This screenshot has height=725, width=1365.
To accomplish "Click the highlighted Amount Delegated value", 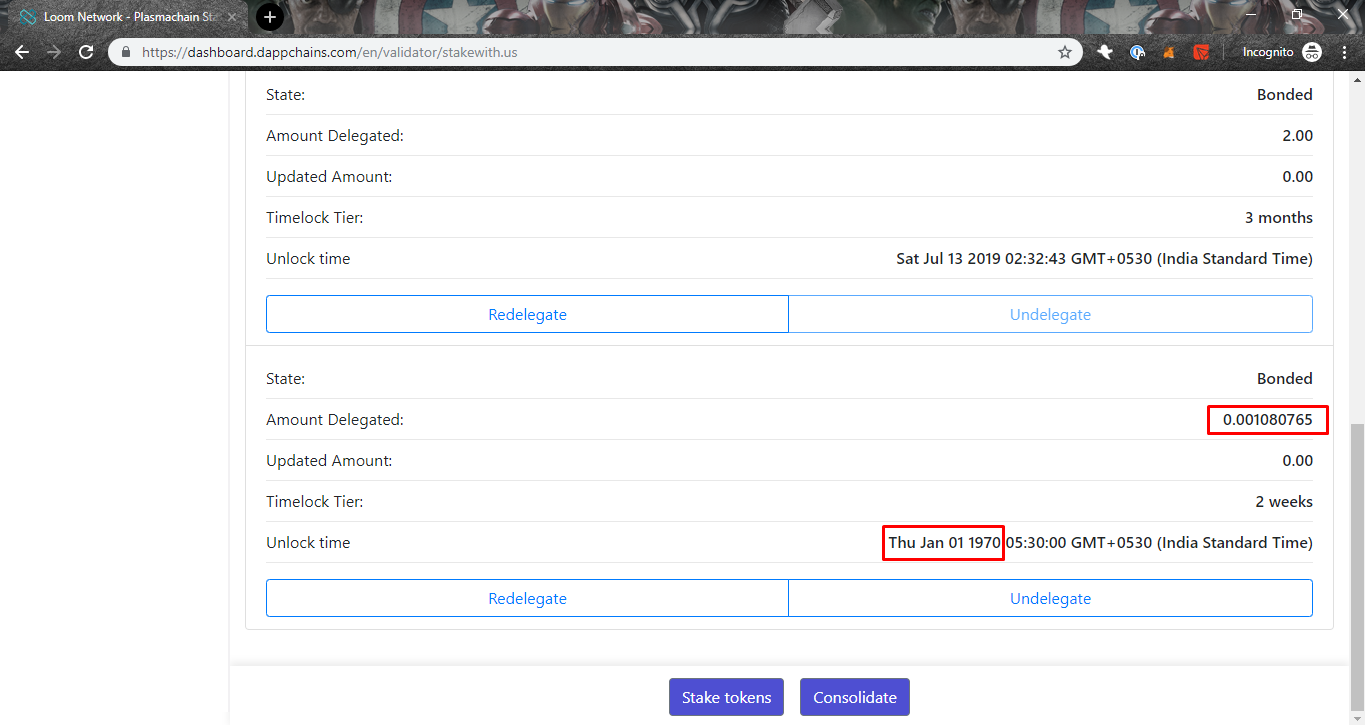I will (1266, 419).
